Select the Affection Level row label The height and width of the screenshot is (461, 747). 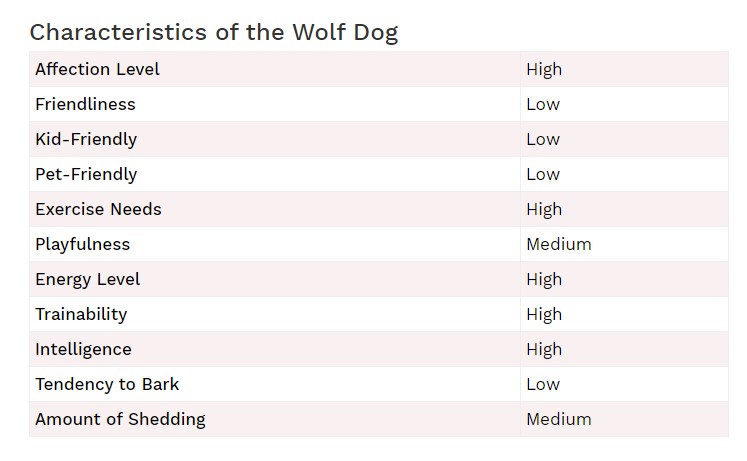pyautogui.click(x=97, y=70)
